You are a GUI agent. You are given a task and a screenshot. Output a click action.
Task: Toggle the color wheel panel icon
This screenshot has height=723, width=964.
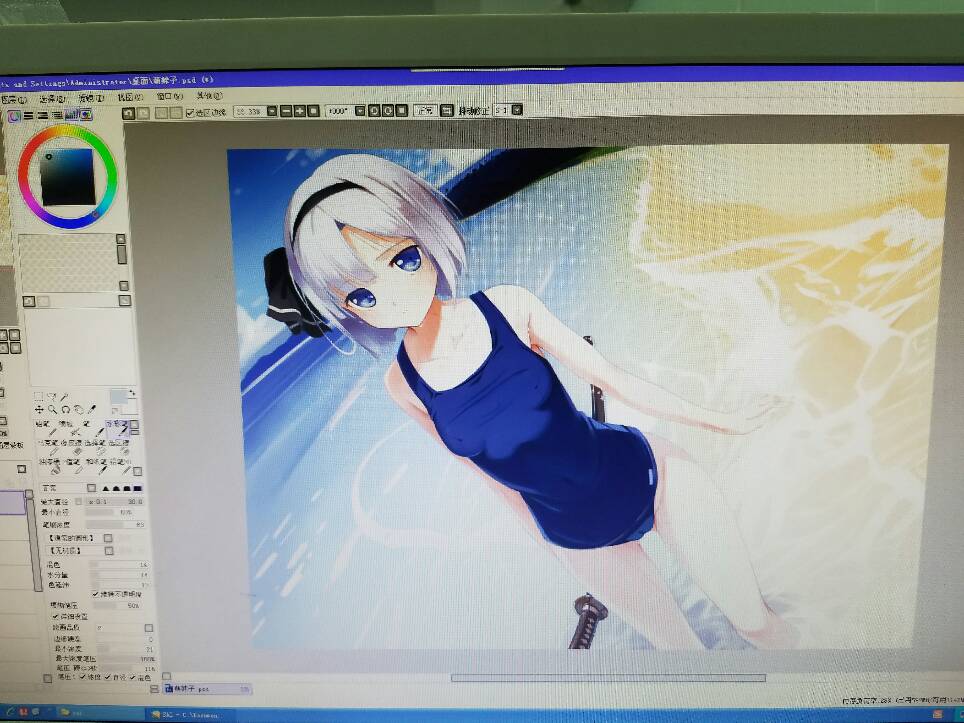point(14,116)
